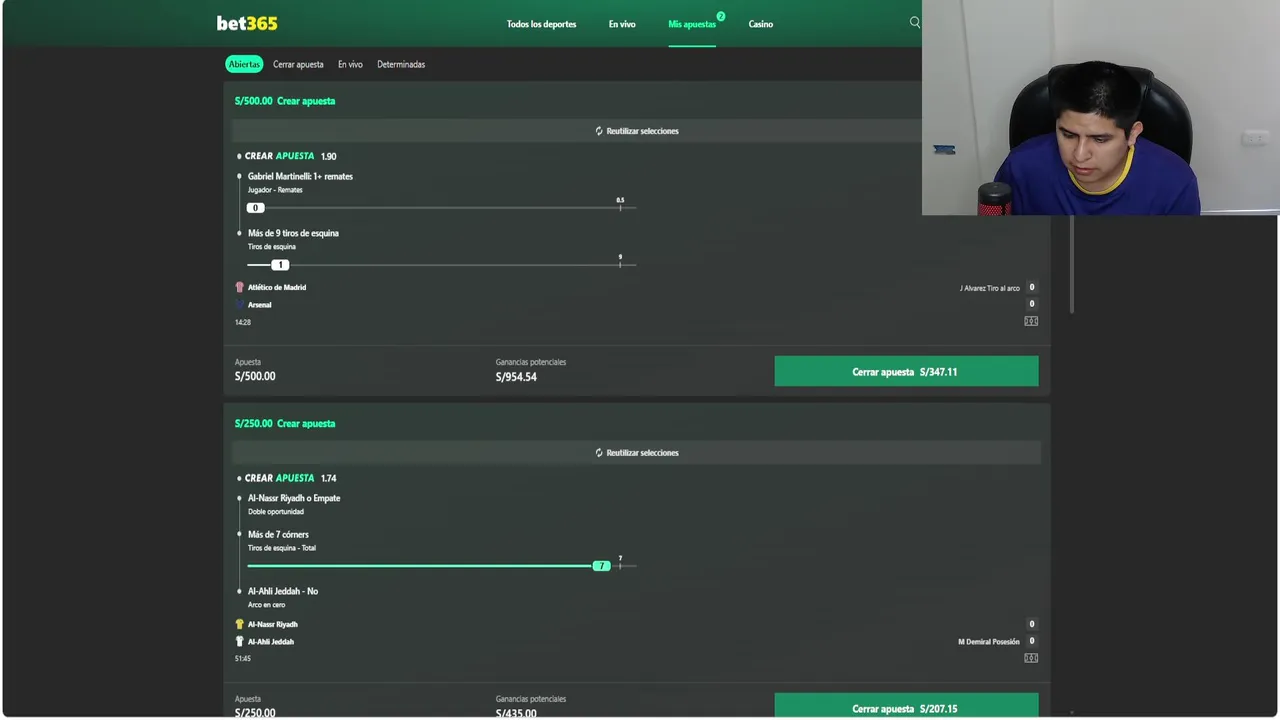Click J Alvarez Tiro al arco commentary
The height and width of the screenshot is (720, 1280).
coord(990,288)
